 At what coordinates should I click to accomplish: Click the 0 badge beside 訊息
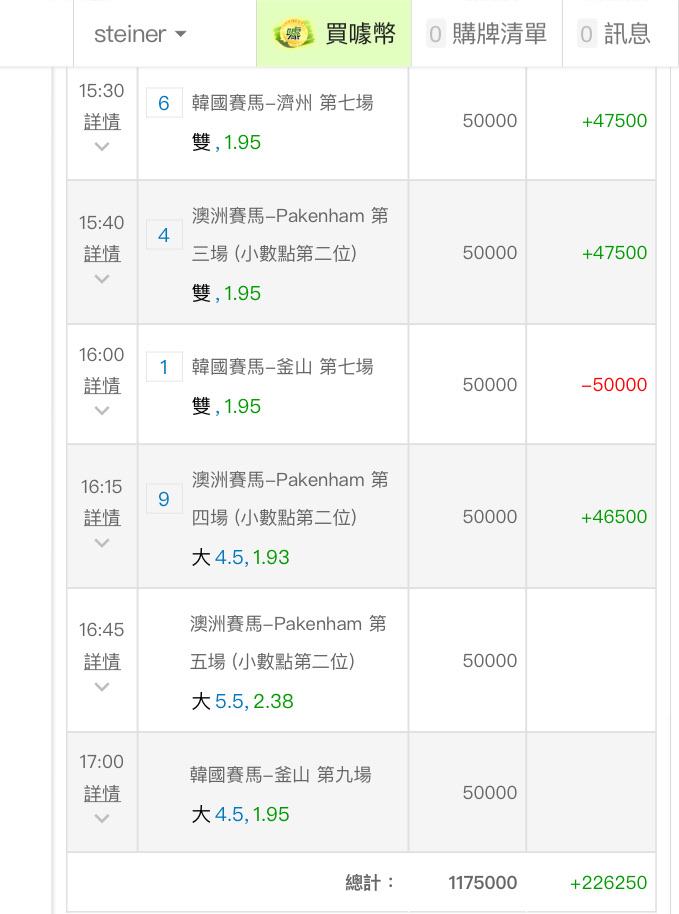coord(586,34)
